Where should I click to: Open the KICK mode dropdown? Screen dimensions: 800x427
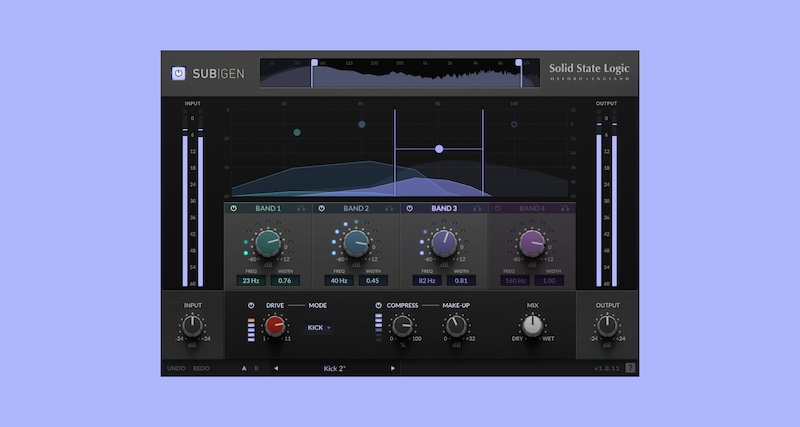pyautogui.click(x=319, y=328)
